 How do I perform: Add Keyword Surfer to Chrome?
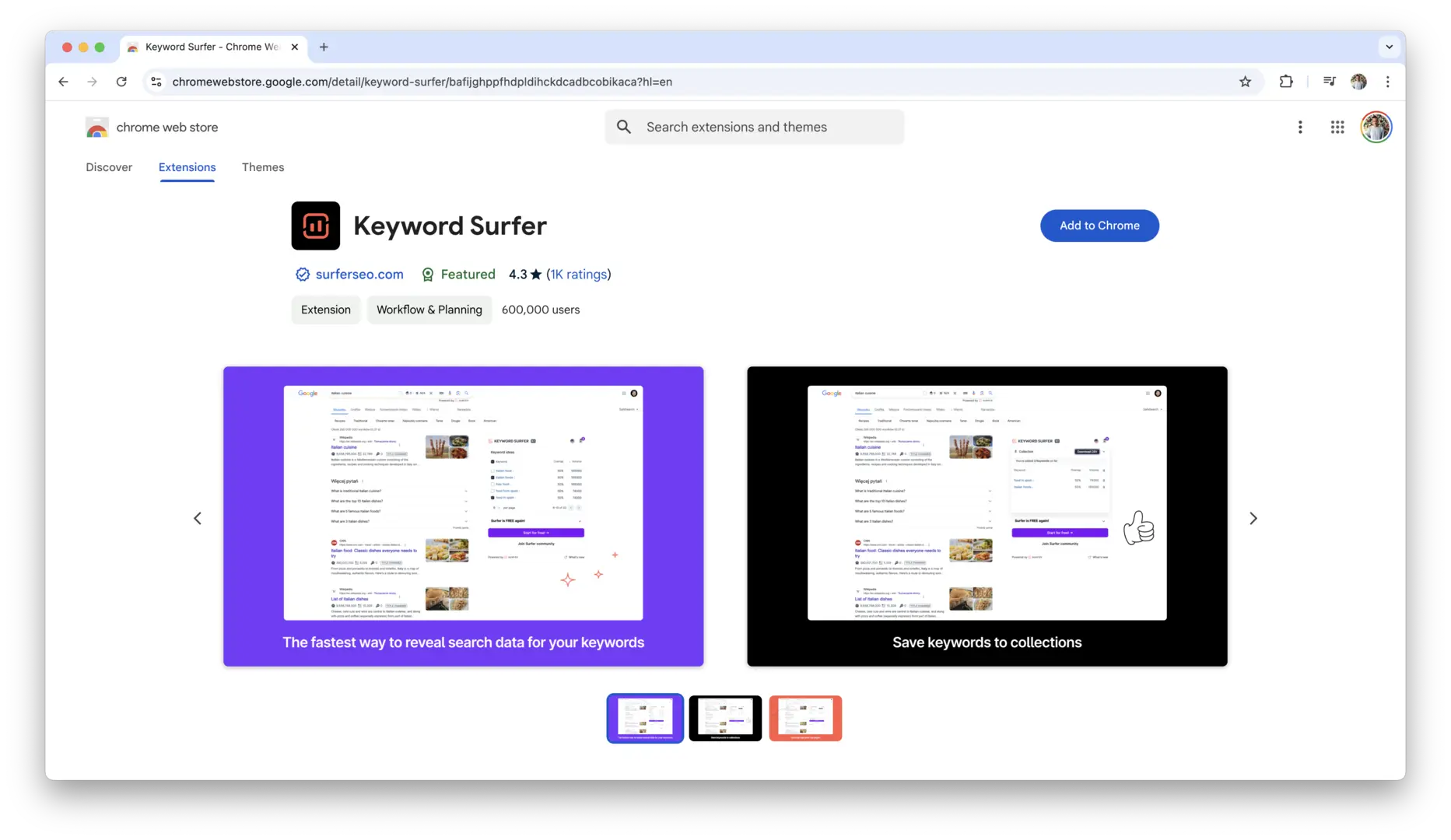pyautogui.click(x=1099, y=226)
